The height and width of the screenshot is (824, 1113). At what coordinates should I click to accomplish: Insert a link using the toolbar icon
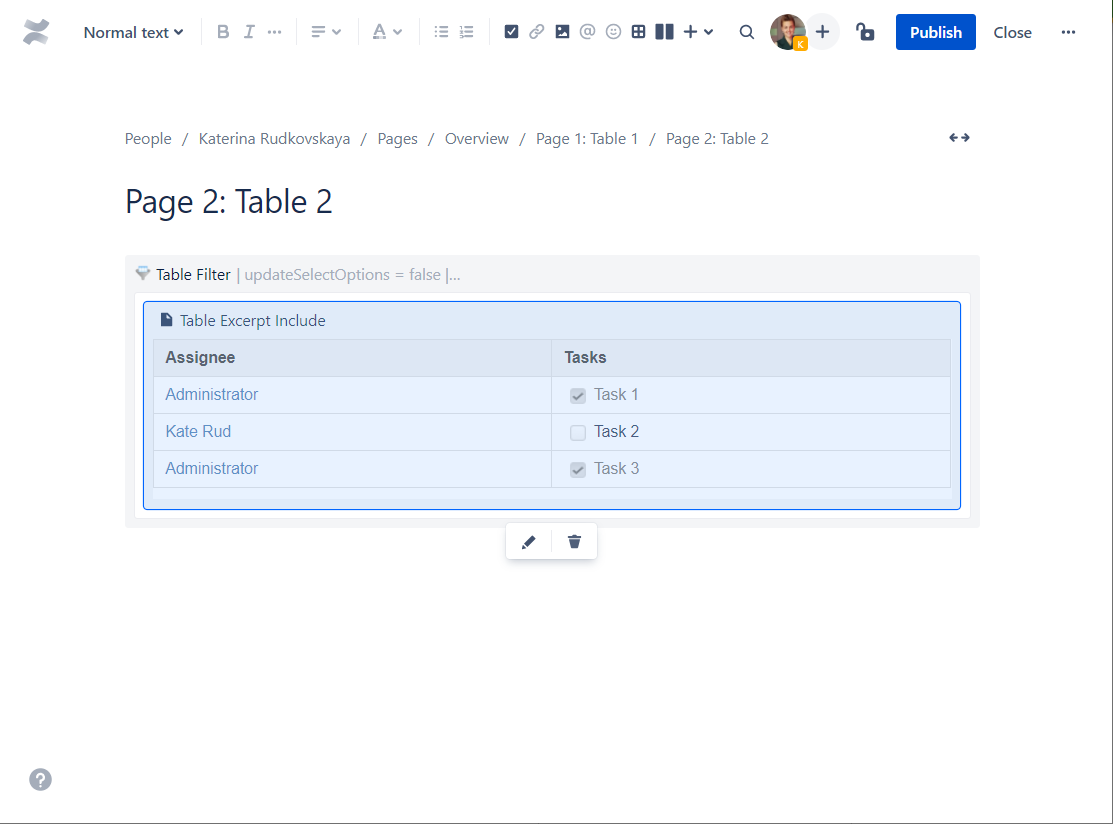(537, 31)
